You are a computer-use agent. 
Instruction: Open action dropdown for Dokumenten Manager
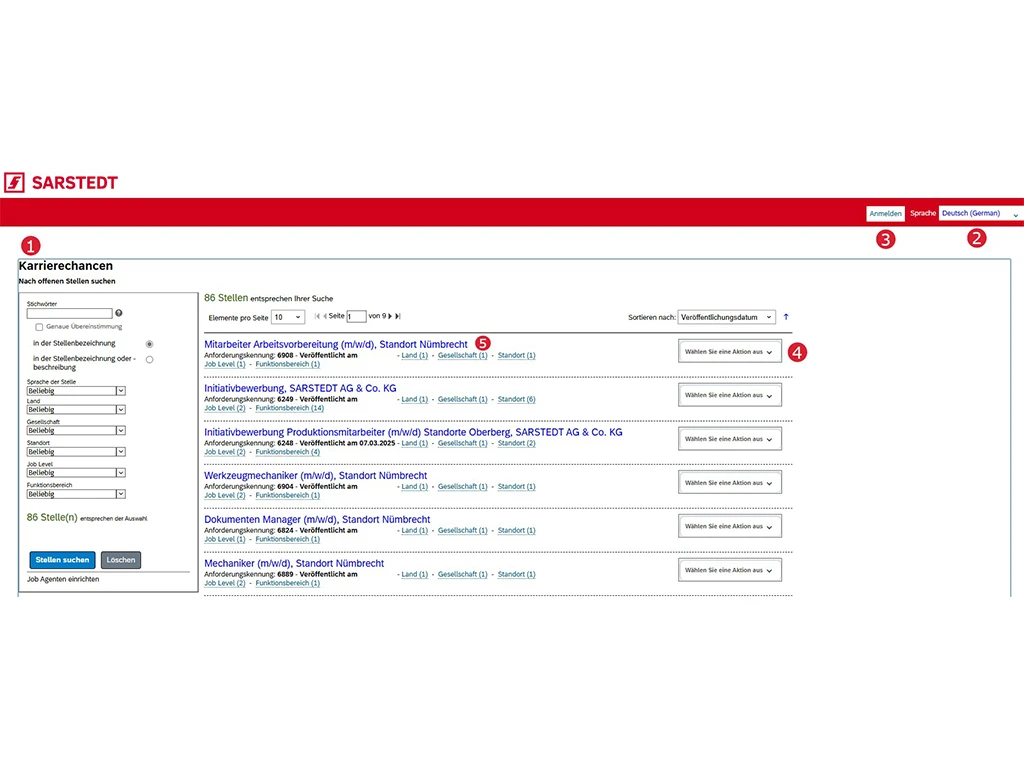pyautogui.click(x=729, y=526)
